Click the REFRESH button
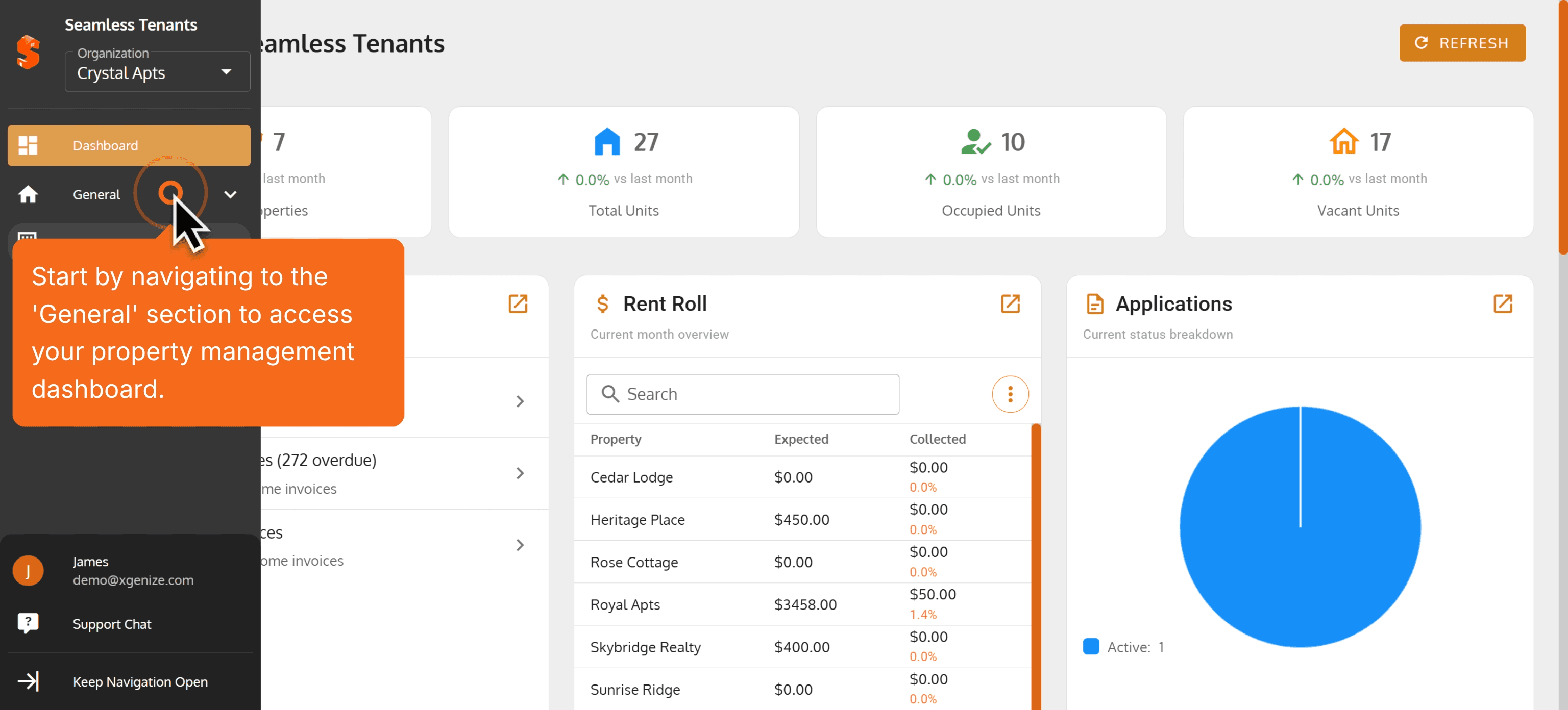 (x=1462, y=43)
